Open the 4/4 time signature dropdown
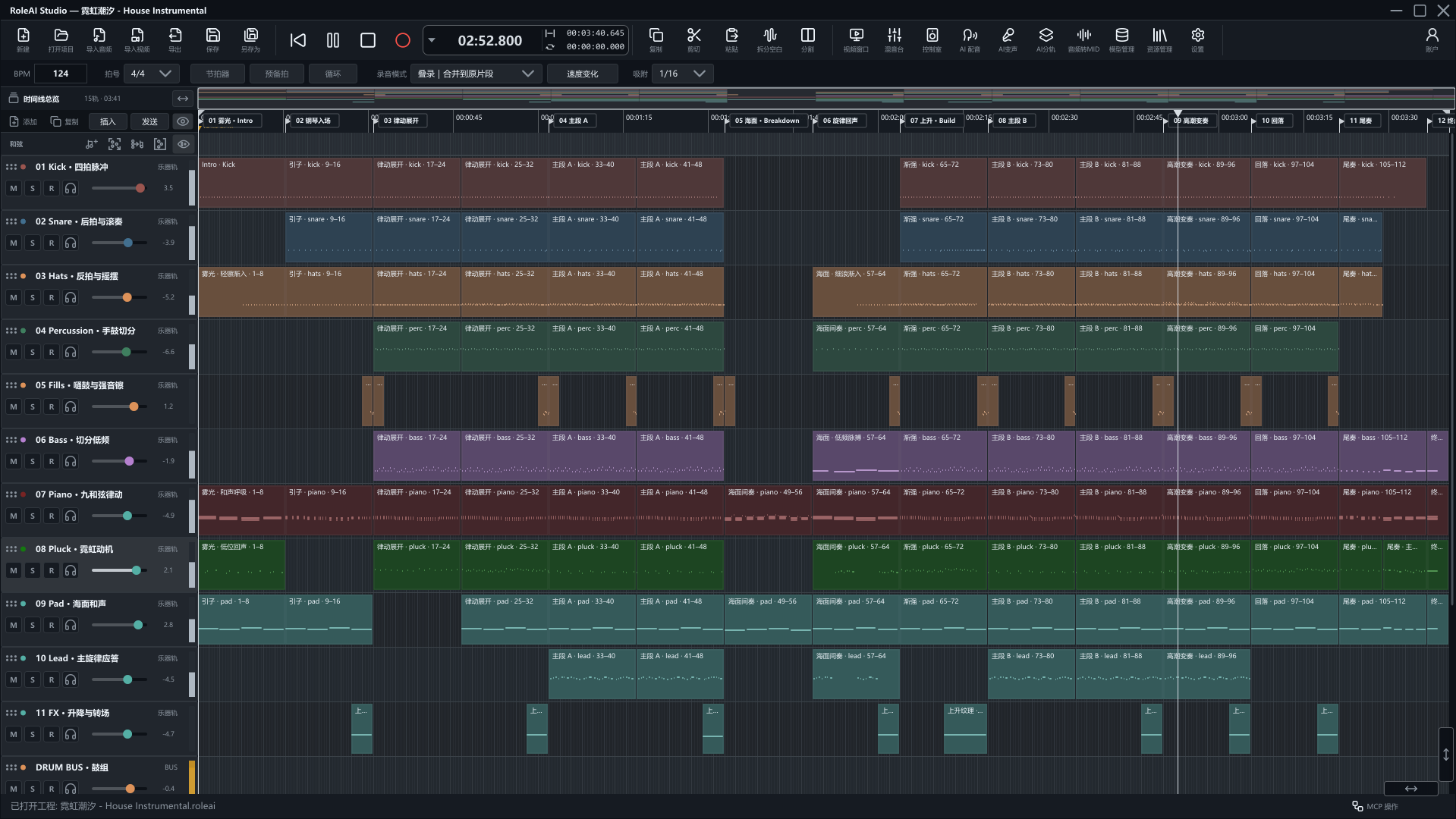 coord(152,74)
